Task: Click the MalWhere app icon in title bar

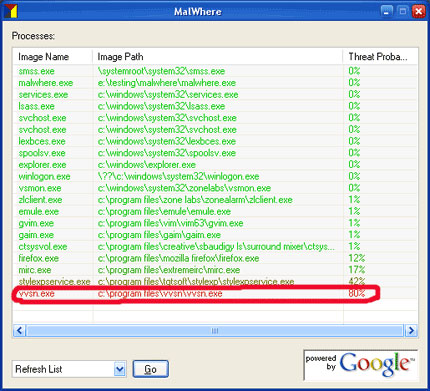Action: click(x=10, y=11)
